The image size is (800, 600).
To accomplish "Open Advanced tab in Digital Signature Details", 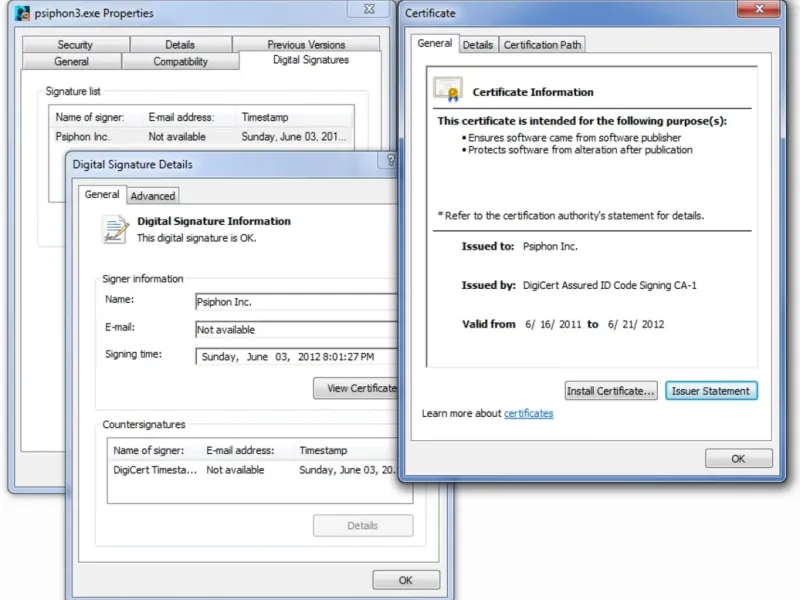I will coord(153,196).
